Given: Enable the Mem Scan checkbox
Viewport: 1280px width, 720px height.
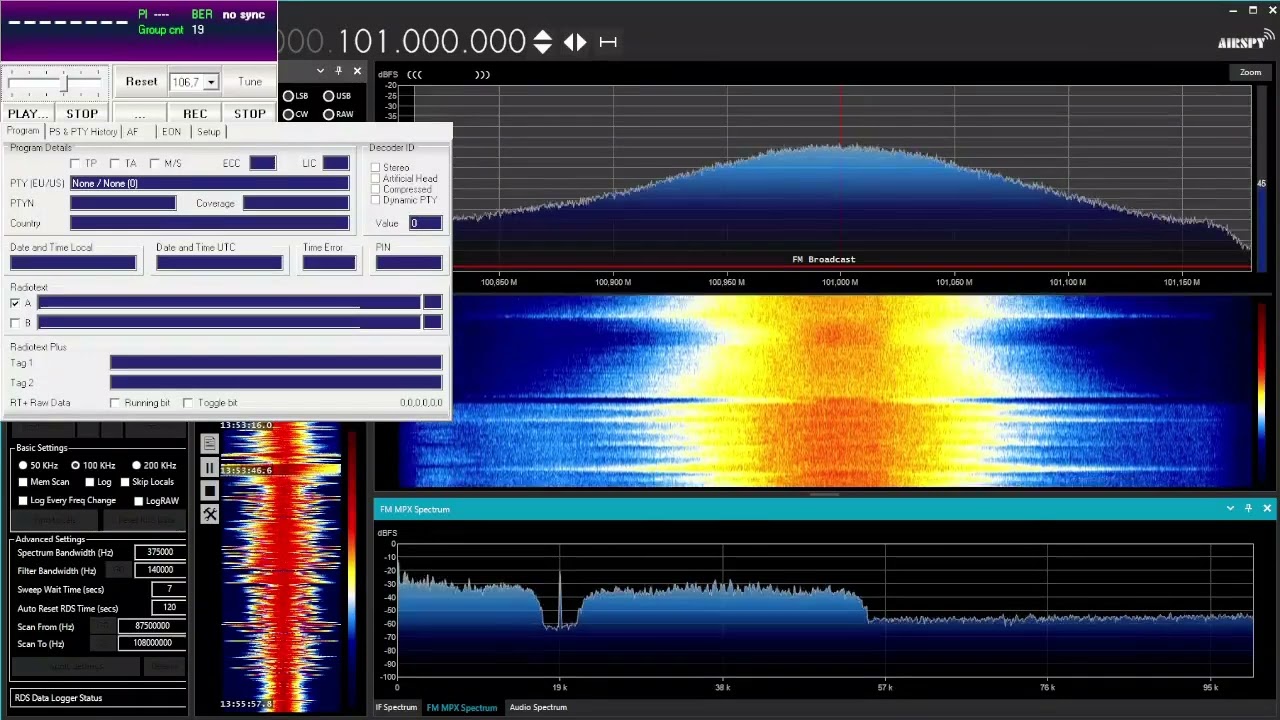Looking at the screenshot, I should pos(23,482).
